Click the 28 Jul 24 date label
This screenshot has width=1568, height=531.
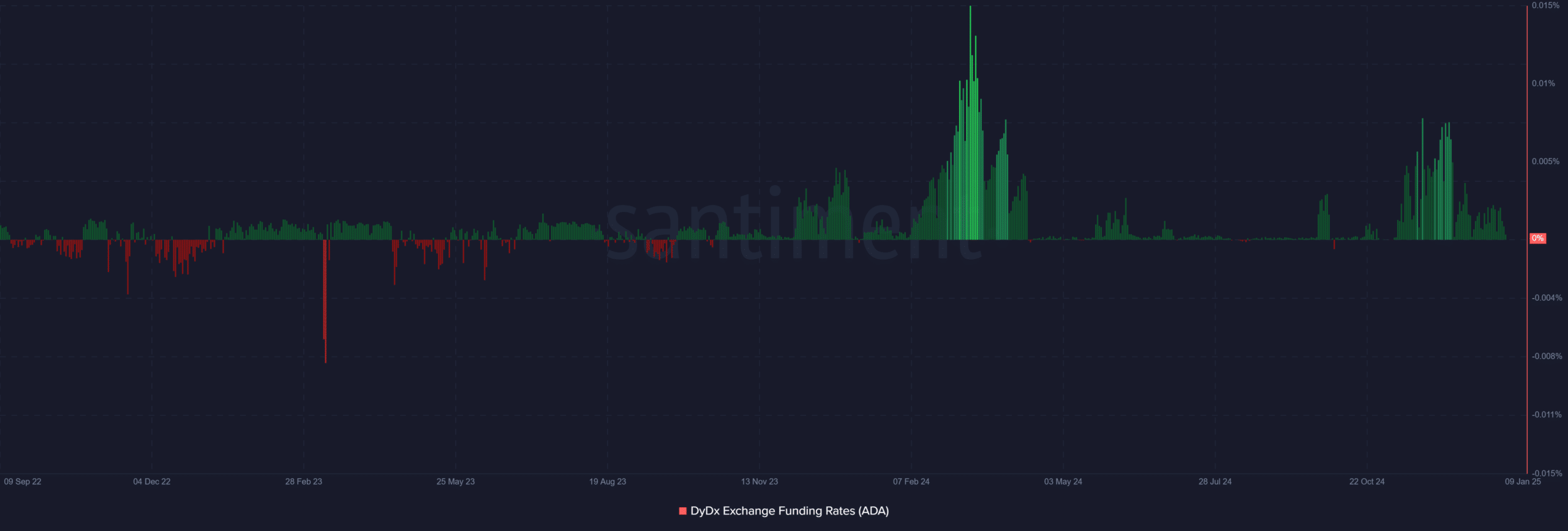(1215, 481)
